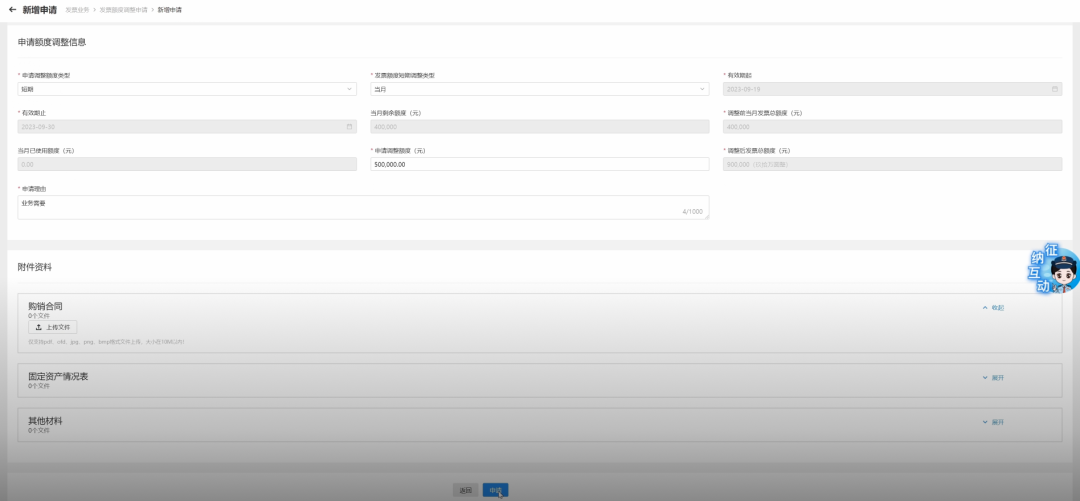The height and width of the screenshot is (501, 1080).
Task: Expand the 固定资产情况表 section
Action: (993, 378)
